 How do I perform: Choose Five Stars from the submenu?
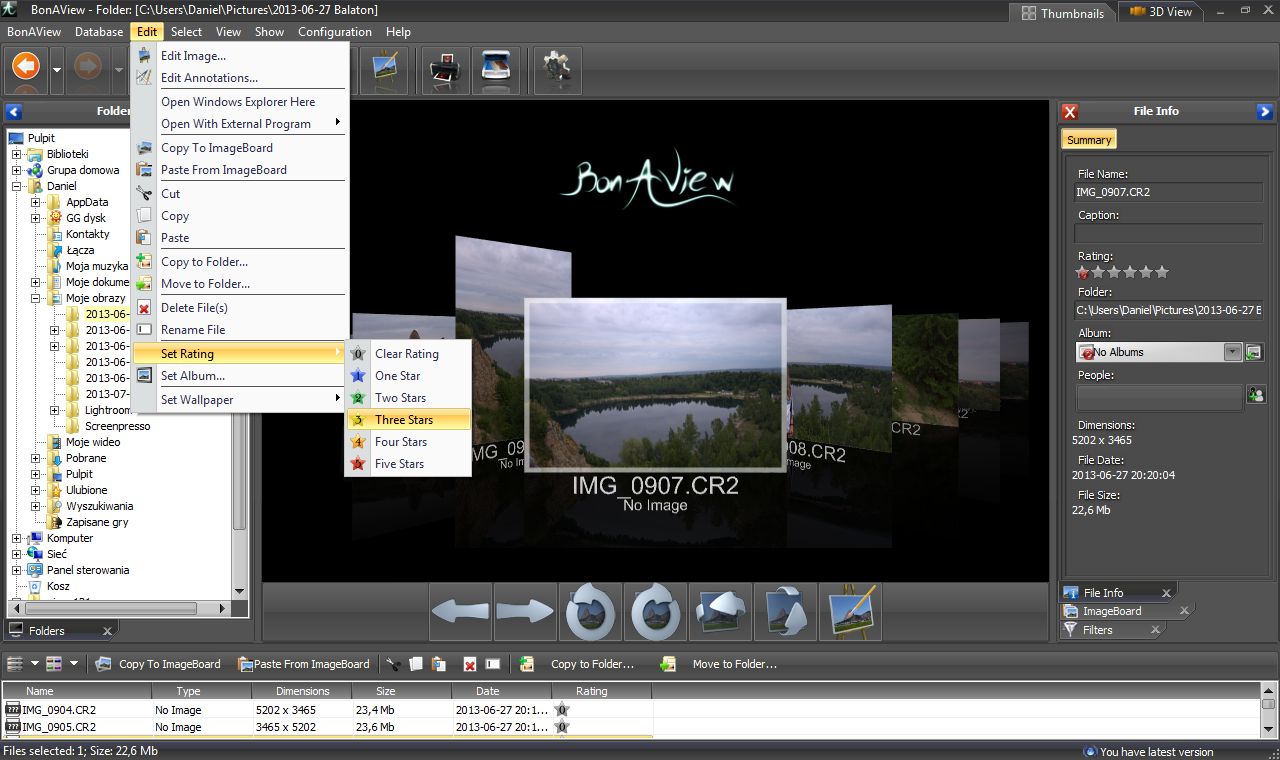(x=408, y=464)
